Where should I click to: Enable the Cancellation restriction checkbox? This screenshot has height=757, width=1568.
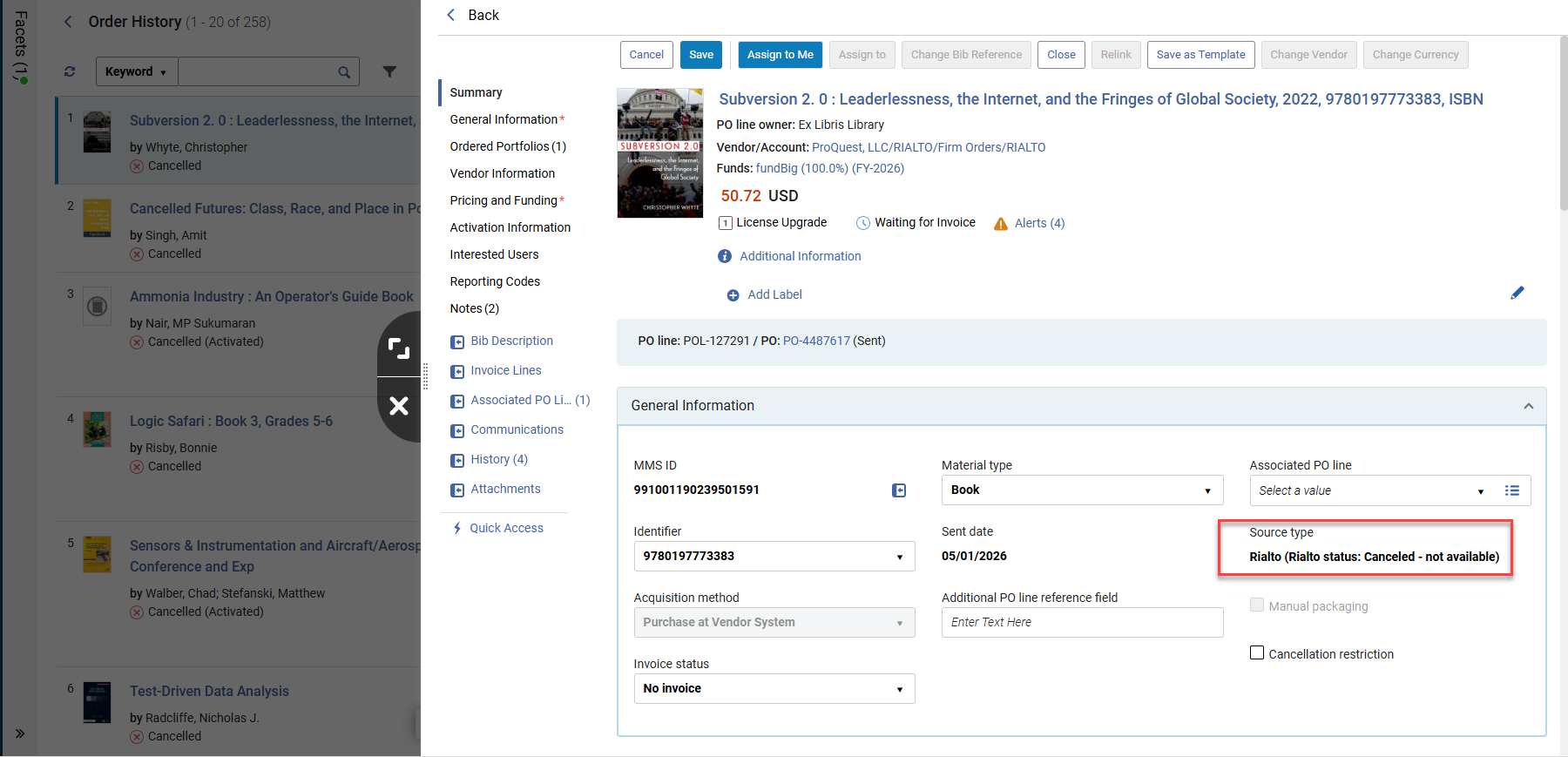tap(1257, 652)
